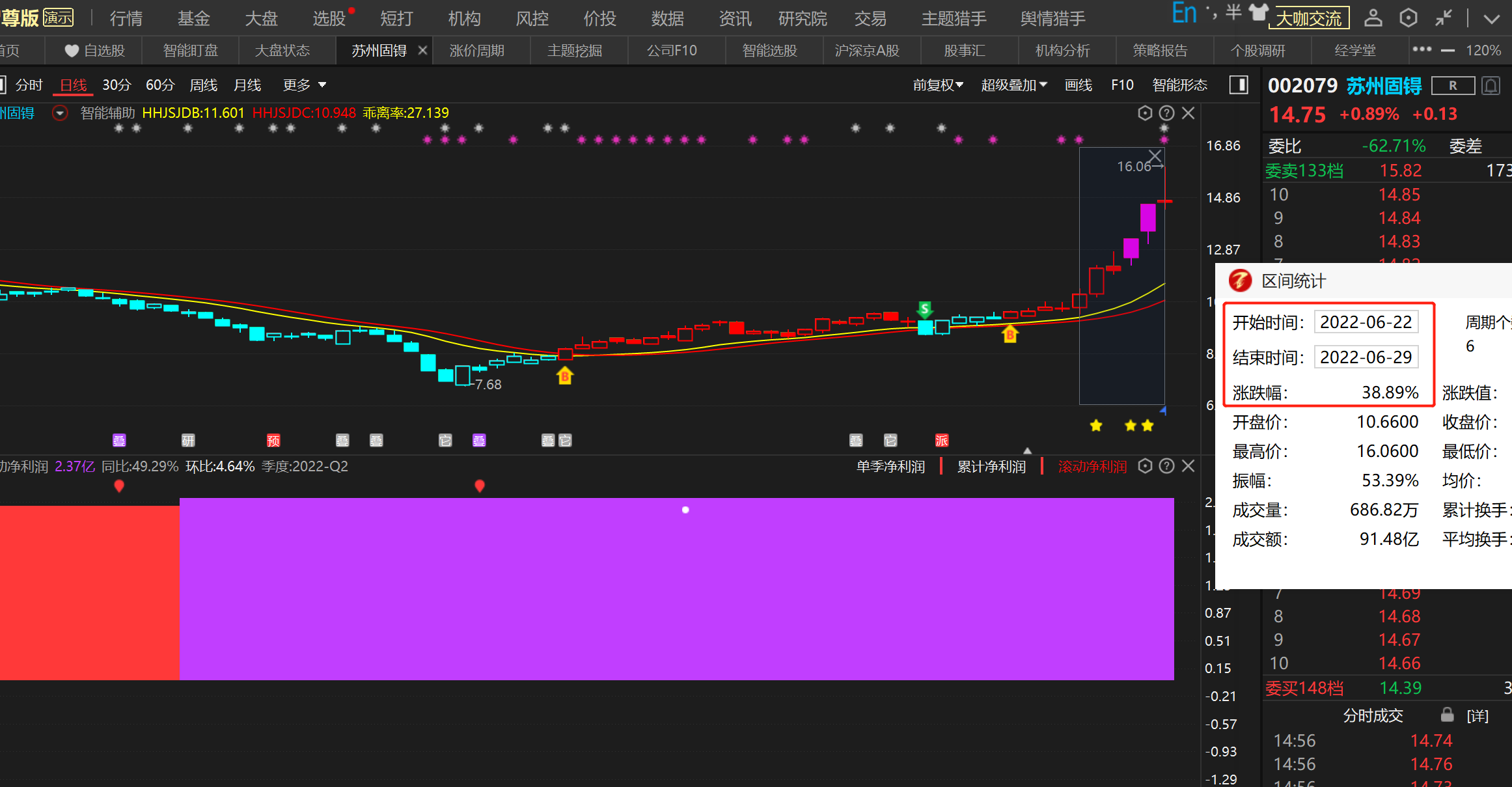Click the green S sell signal marker
Viewport: 1512px width, 787px height.
click(925, 309)
